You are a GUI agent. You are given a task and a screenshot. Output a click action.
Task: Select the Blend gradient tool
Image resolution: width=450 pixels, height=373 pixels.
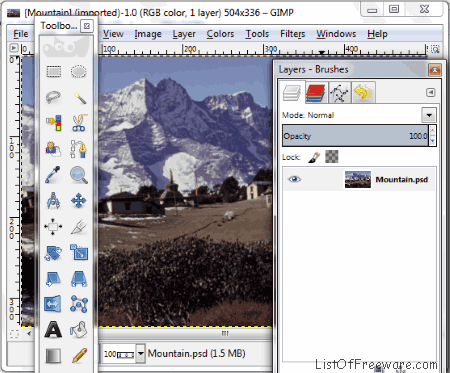(x=53, y=356)
